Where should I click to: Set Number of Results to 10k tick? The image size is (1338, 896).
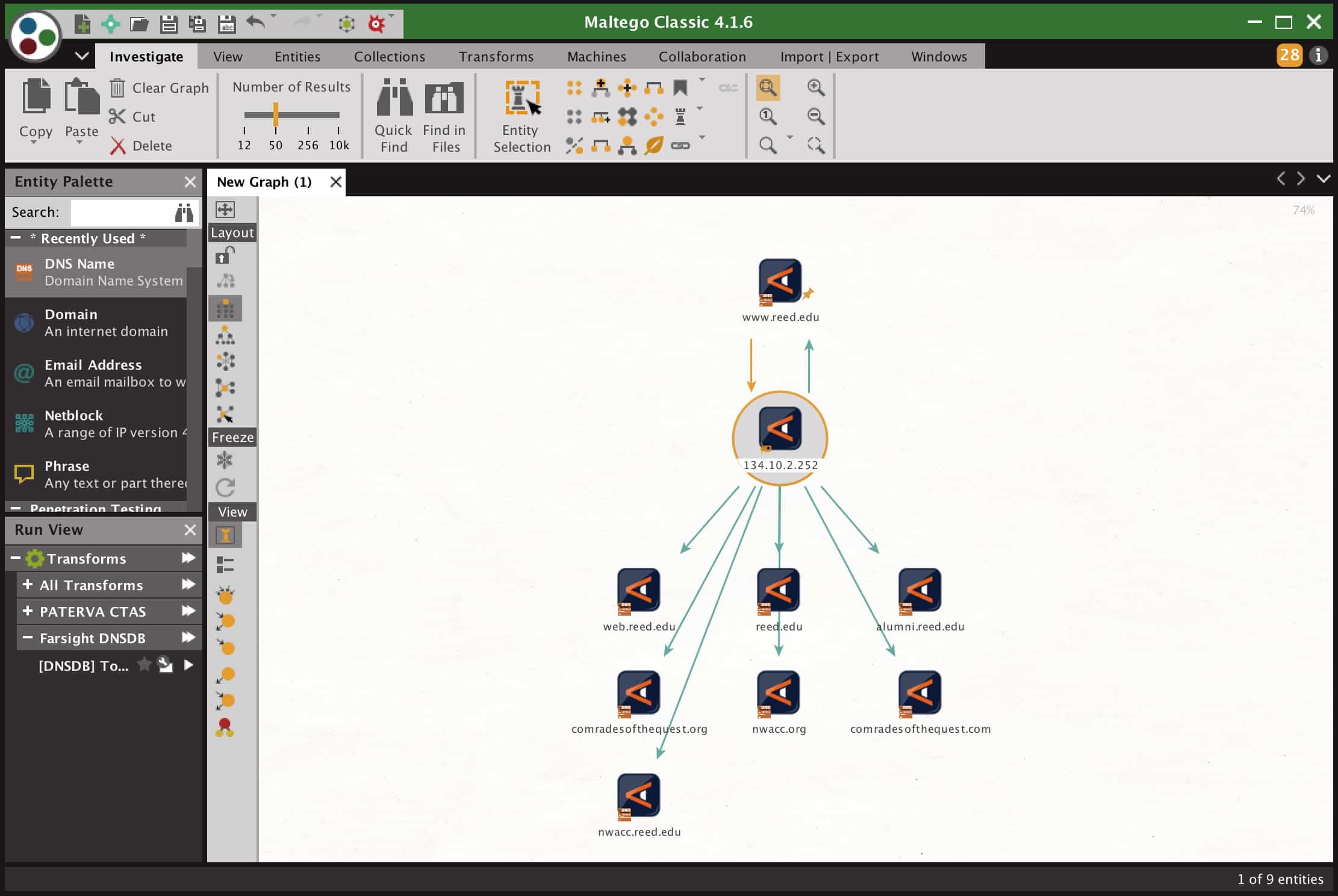click(x=339, y=139)
